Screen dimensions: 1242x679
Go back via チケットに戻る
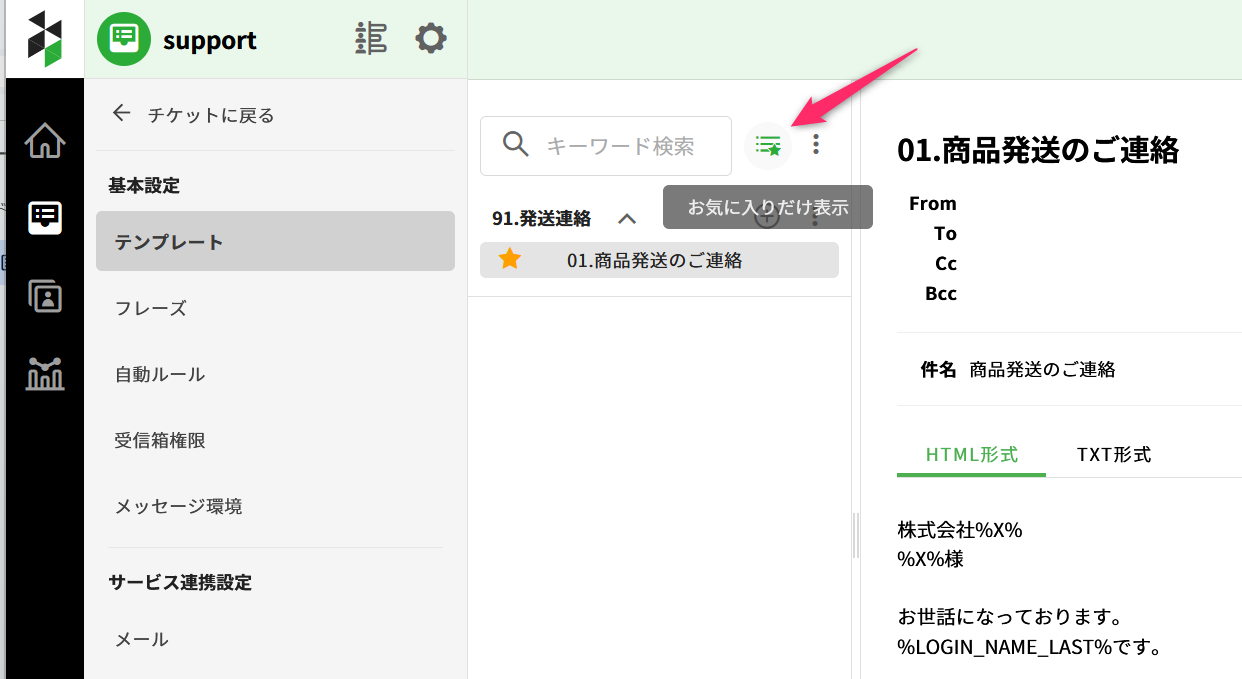click(x=193, y=114)
